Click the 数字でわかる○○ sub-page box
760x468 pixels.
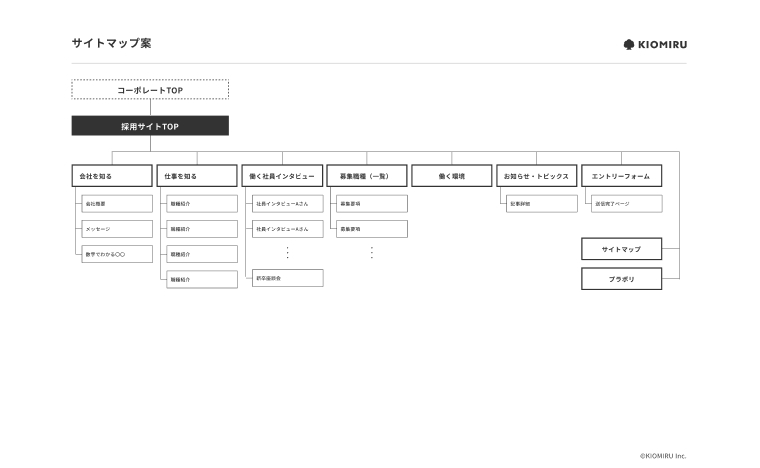click(x=117, y=254)
